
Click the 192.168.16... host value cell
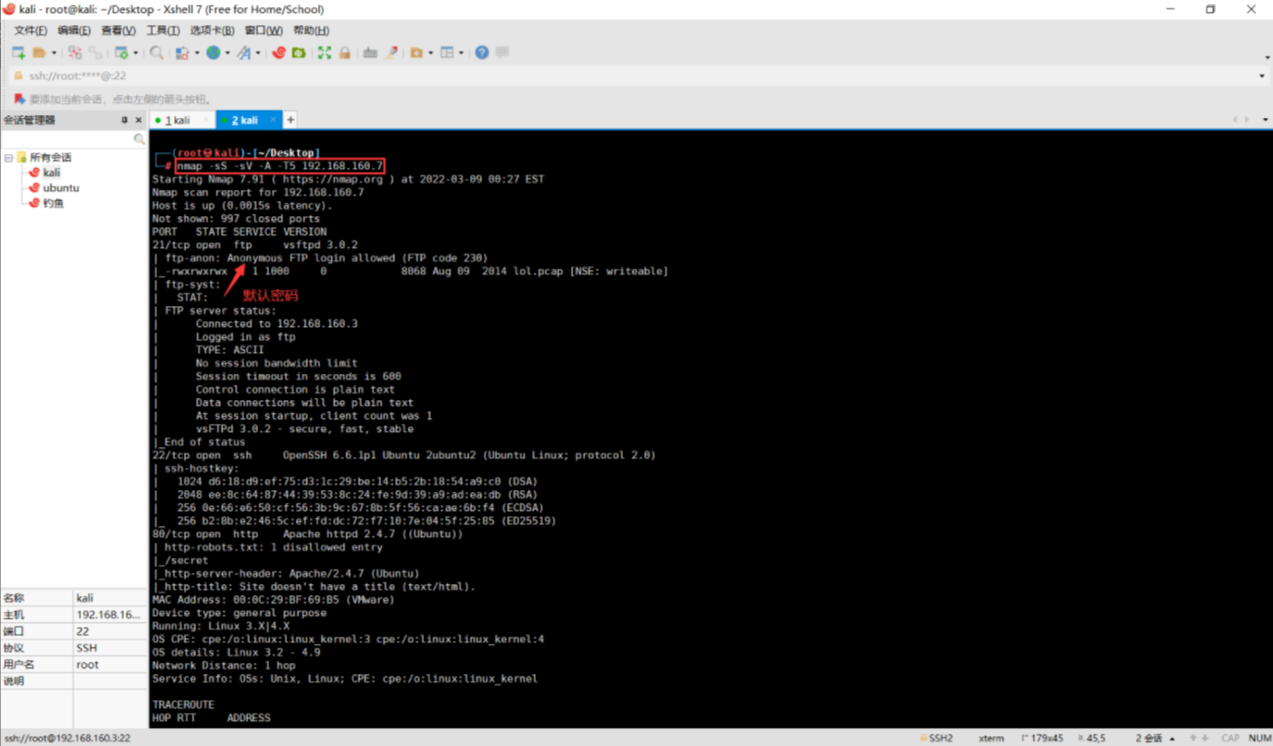pos(110,614)
